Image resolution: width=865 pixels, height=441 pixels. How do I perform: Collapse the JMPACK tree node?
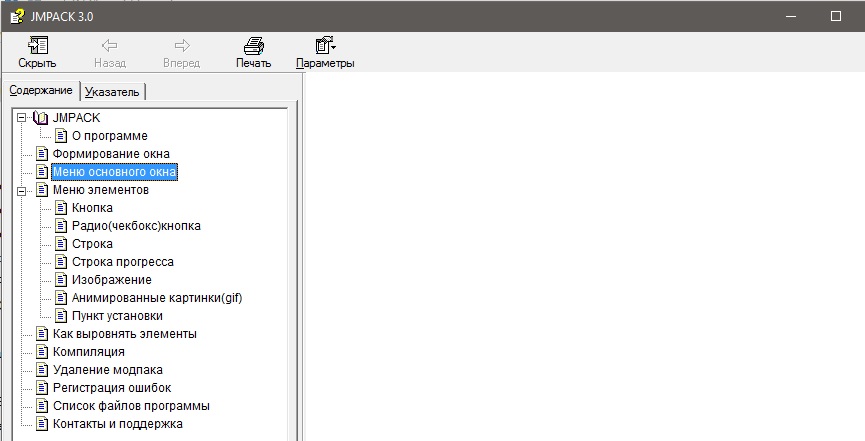click(22, 118)
